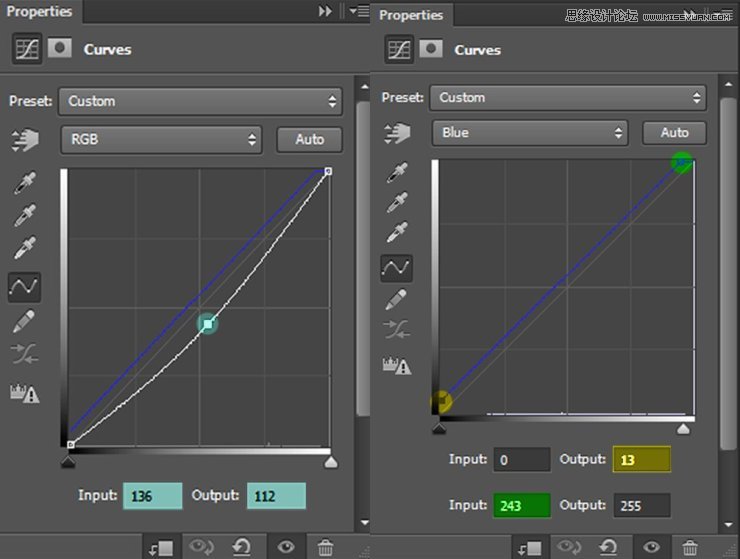Click Input field showing 136

coord(152,496)
